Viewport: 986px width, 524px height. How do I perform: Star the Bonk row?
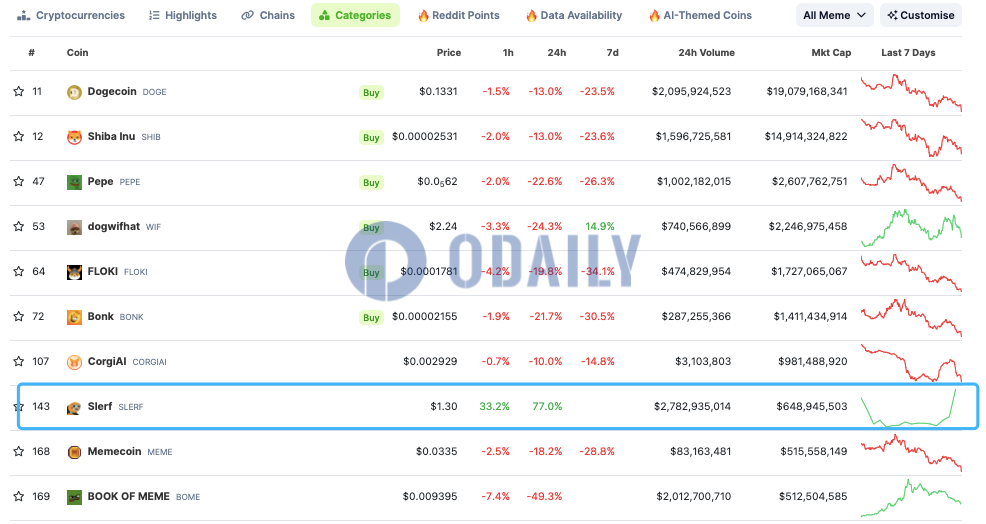click(x=19, y=316)
